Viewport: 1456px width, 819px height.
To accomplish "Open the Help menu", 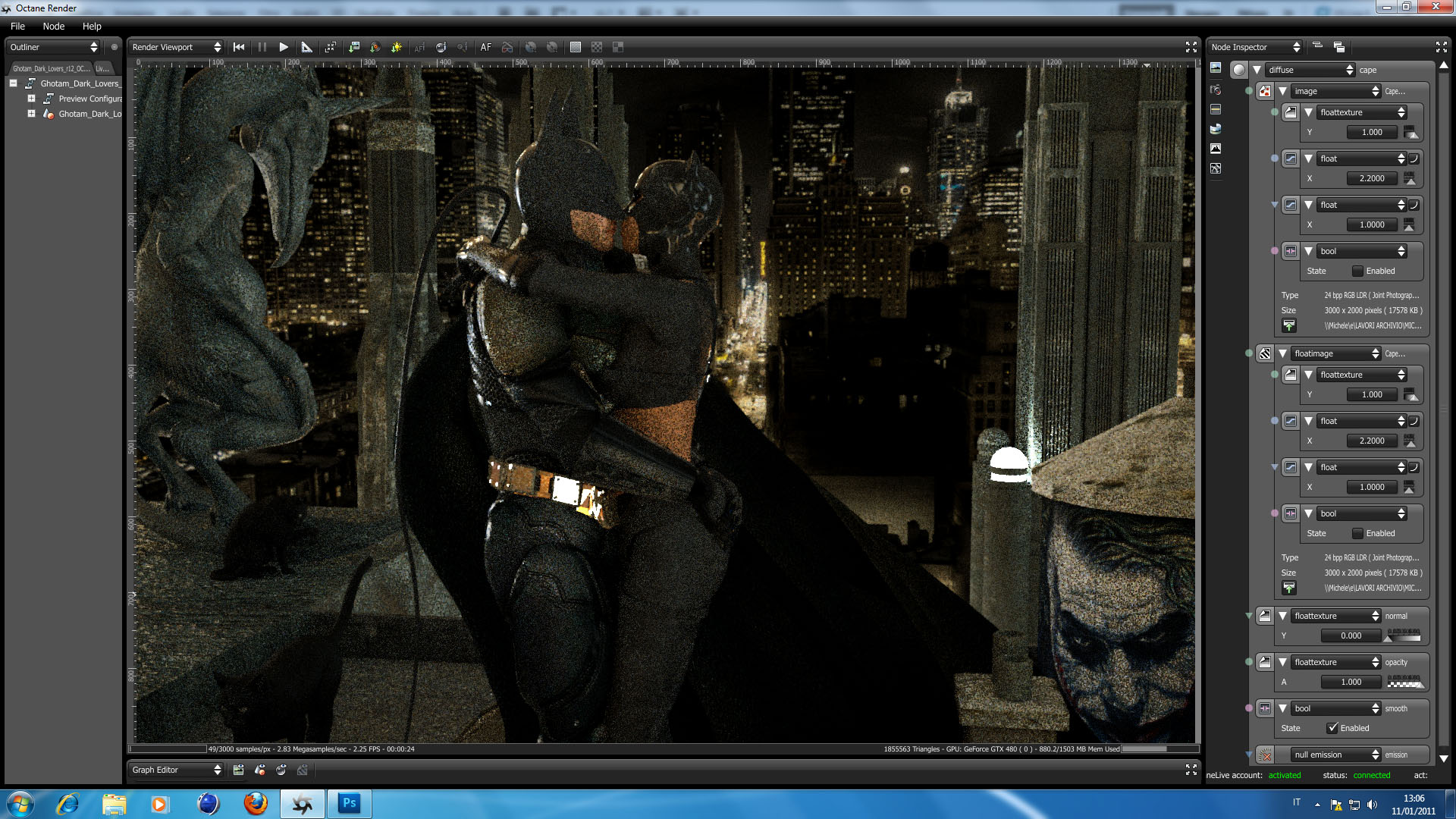I will 92,26.
